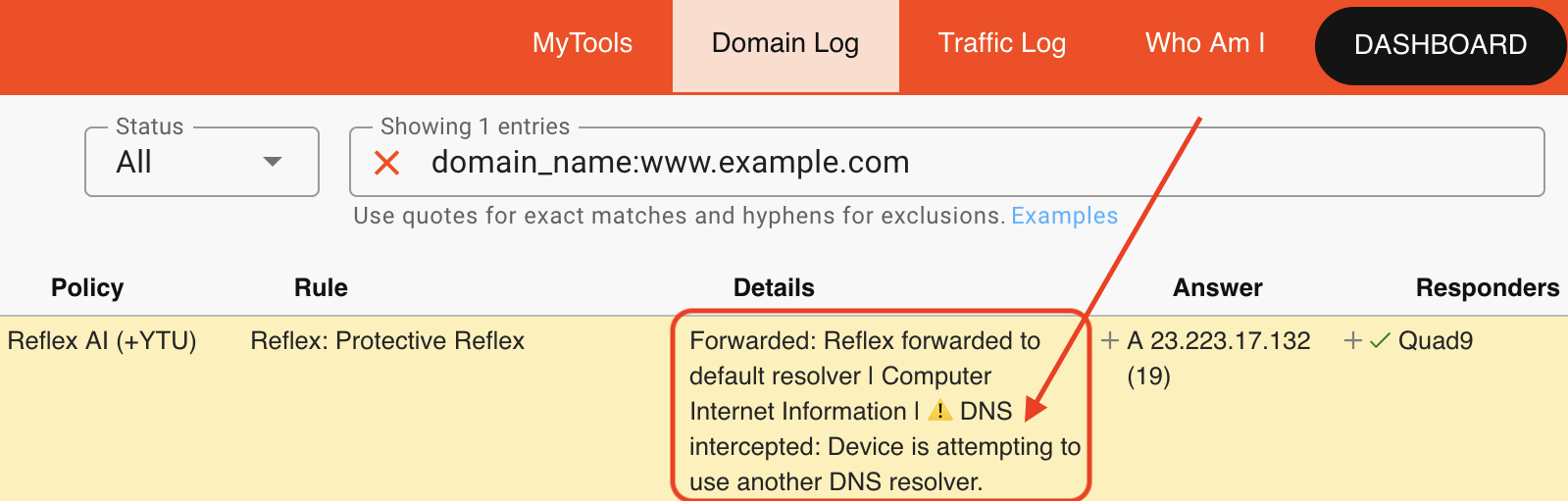Click the Rule column header
Viewport: 1568px width, 501px height.
(321, 288)
